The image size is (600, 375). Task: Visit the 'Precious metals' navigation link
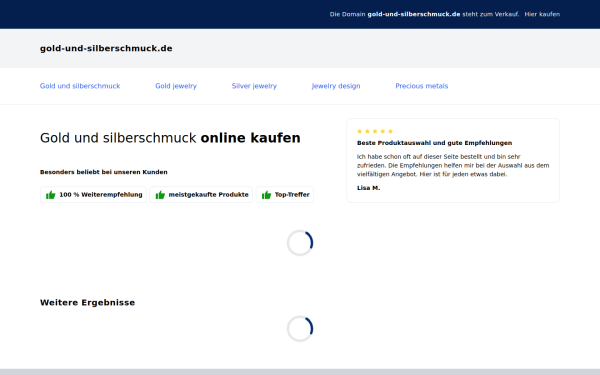tap(422, 86)
